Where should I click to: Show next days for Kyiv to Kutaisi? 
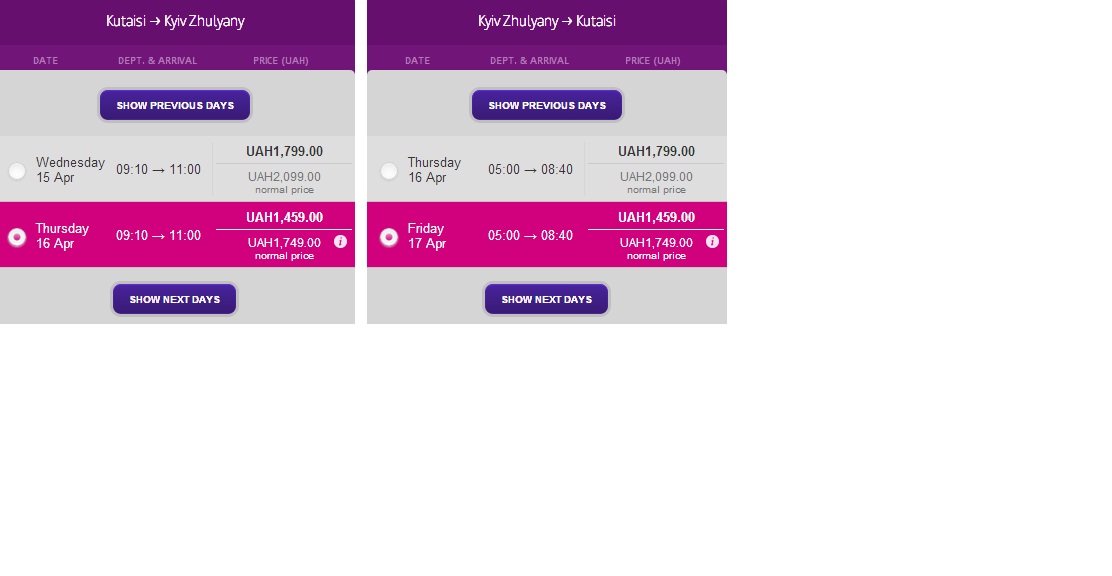pos(547,299)
